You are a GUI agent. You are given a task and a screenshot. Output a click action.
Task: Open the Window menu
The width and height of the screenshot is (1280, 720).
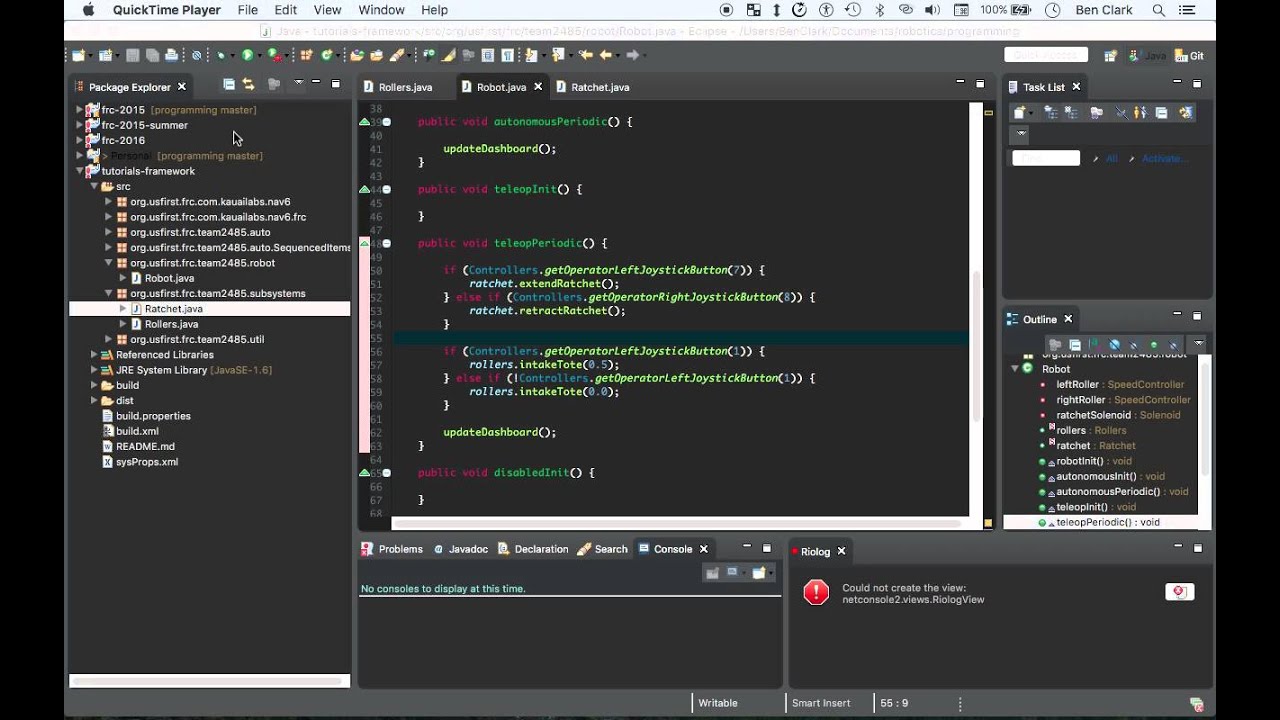(x=381, y=10)
